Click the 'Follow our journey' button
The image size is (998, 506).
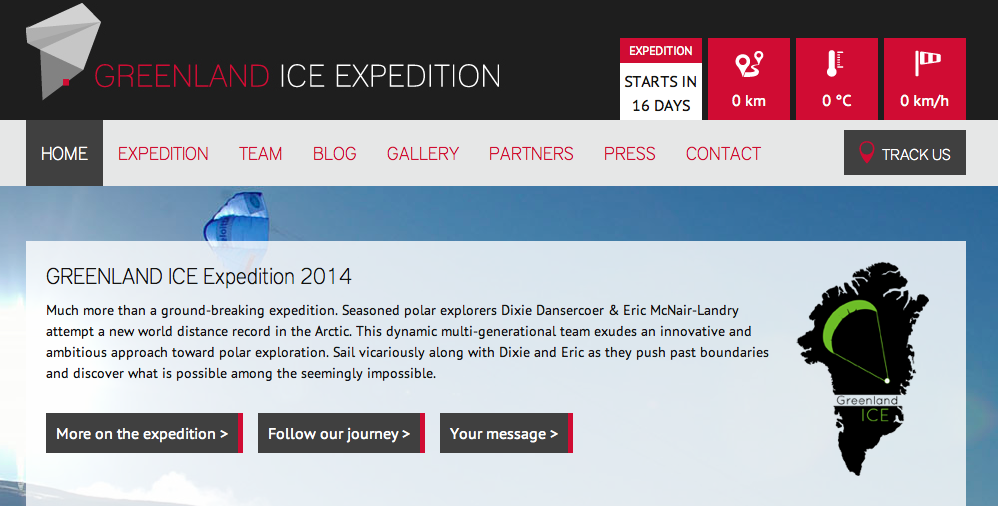[340, 433]
